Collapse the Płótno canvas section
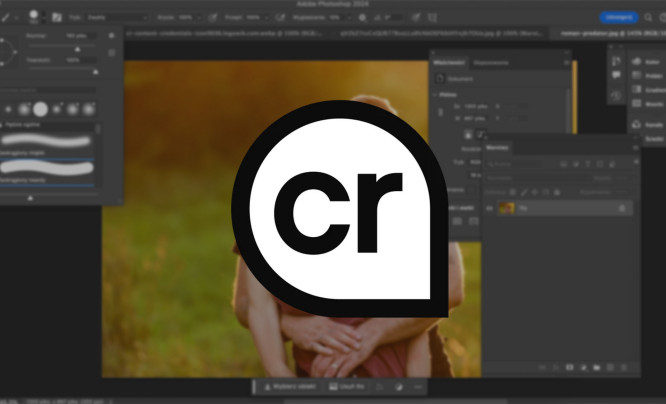 (x=435, y=94)
